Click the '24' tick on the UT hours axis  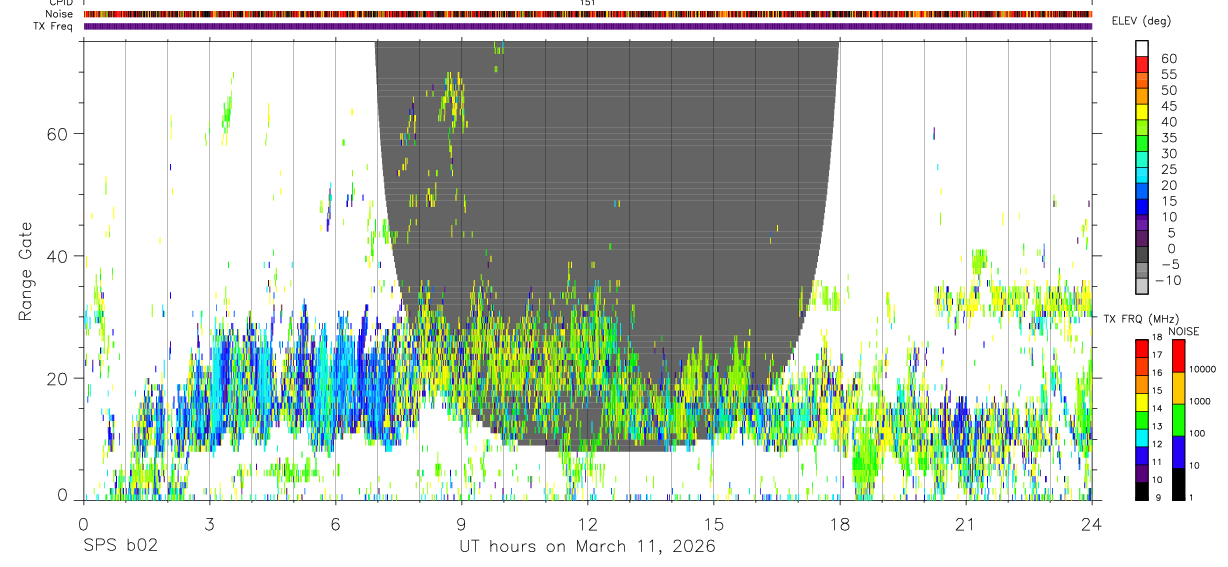pyautogui.click(x=1092, y=524)
